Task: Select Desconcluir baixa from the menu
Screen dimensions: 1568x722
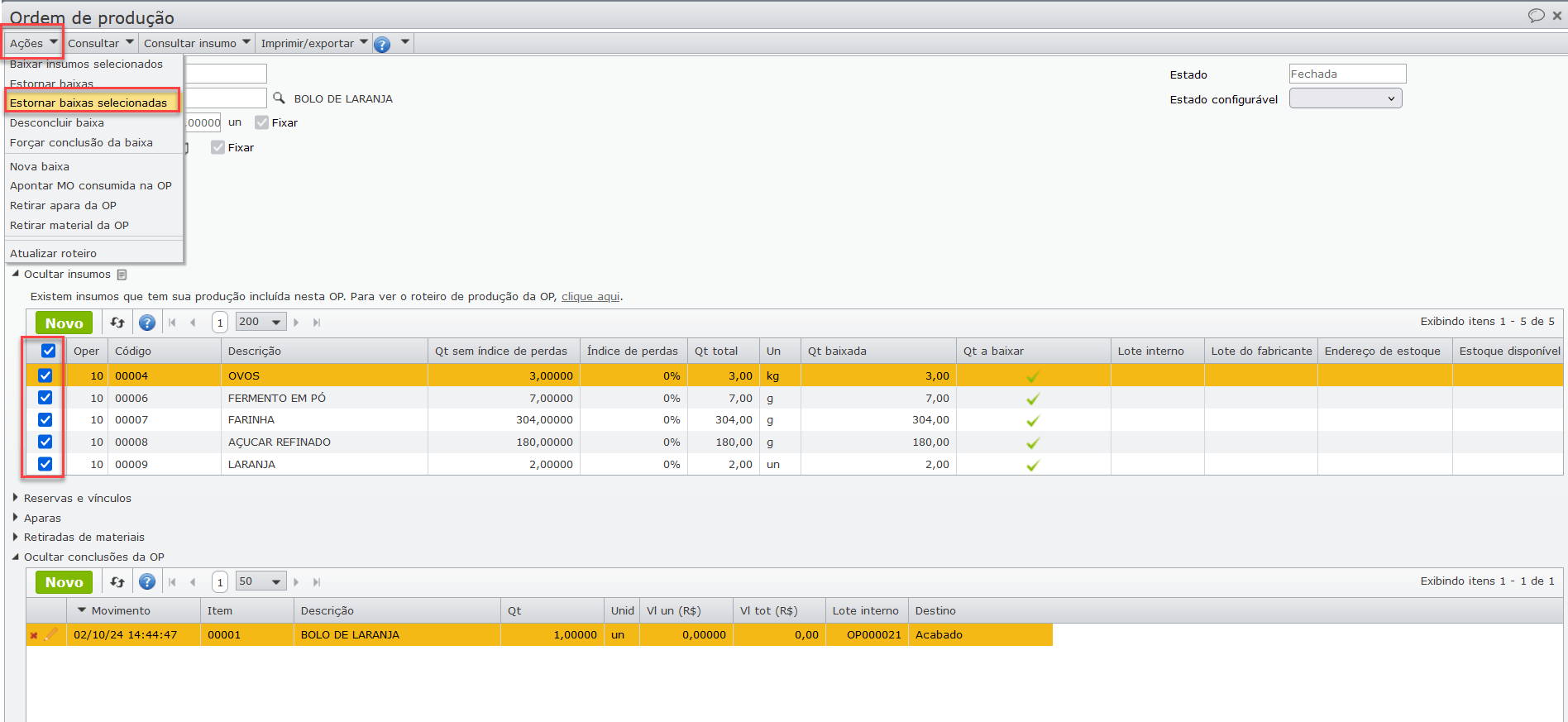Action: pos(57,122)
